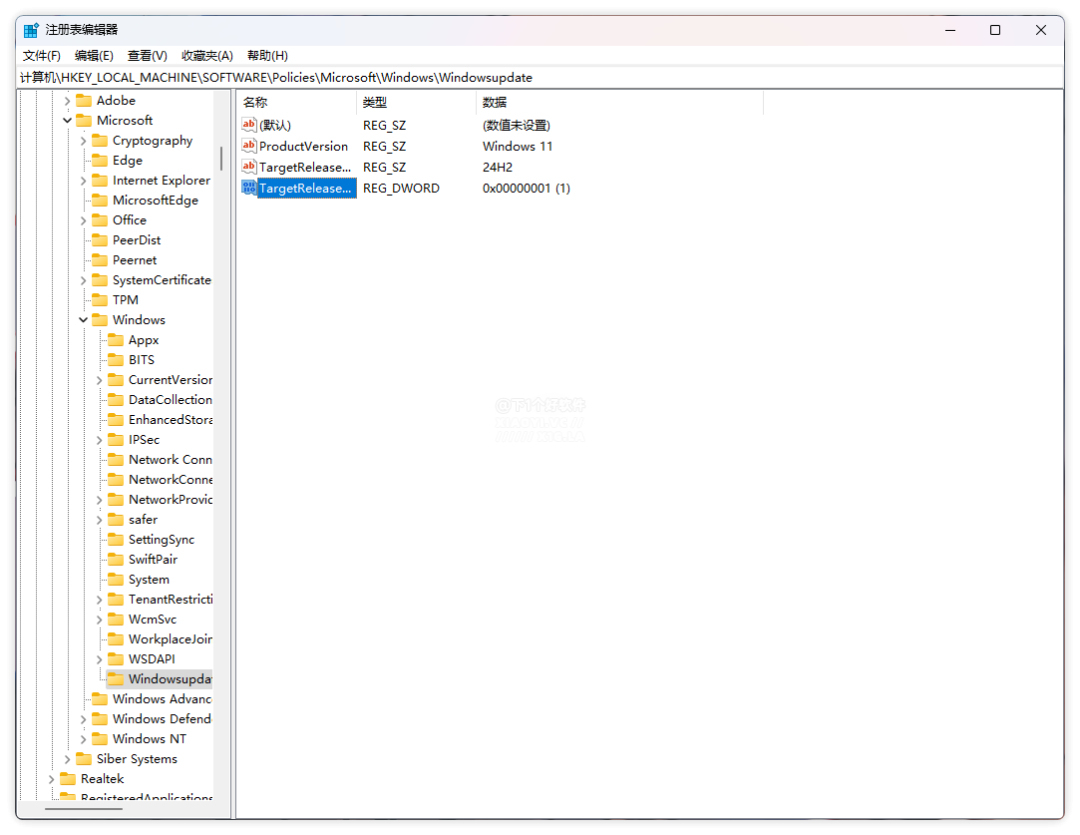Select the Network Connections key with space
Image resolution: width=1080 pixels, height=835 pixels.
pos(170,460)
